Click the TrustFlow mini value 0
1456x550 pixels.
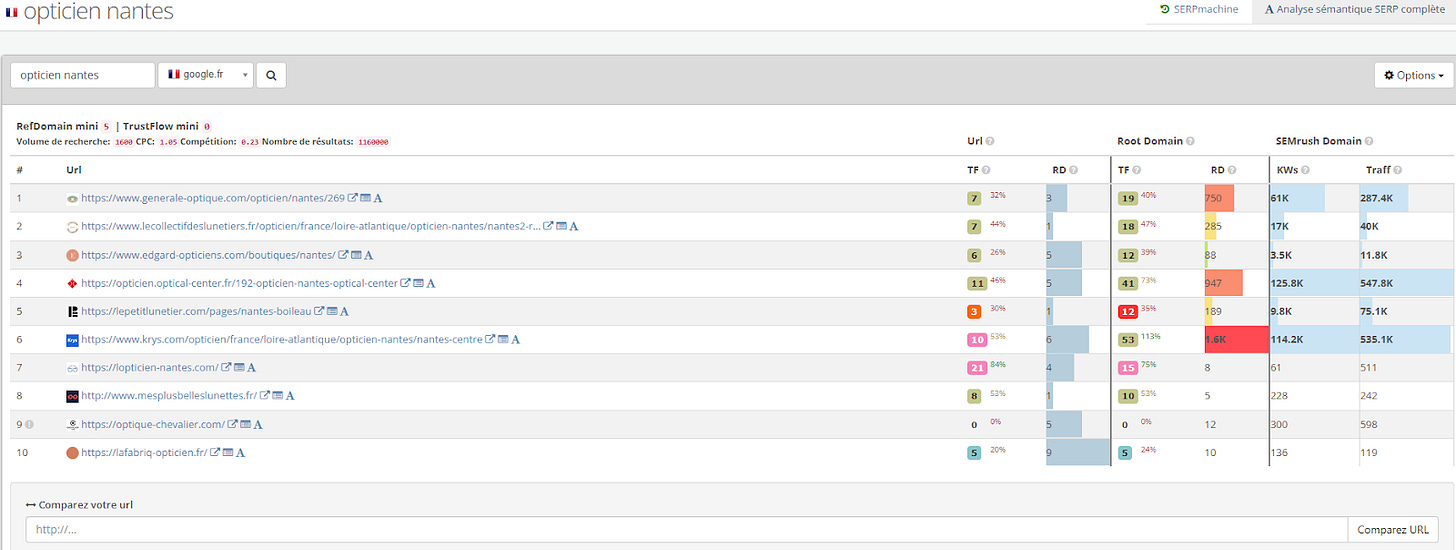click(x=207, y=127)
